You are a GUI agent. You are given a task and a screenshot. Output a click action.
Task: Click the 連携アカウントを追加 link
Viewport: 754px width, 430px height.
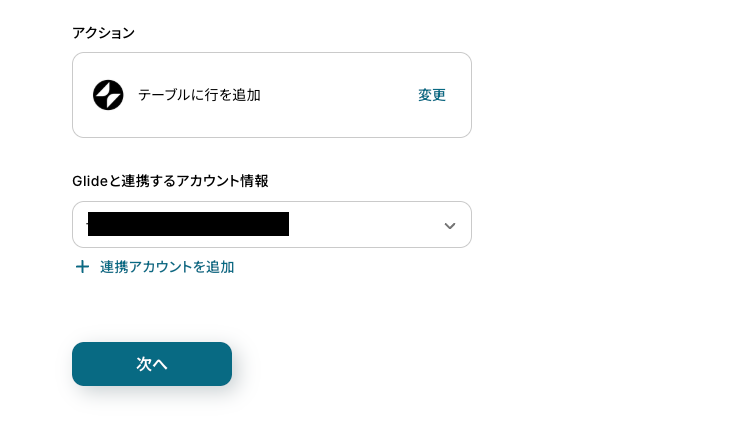point(166,267)
